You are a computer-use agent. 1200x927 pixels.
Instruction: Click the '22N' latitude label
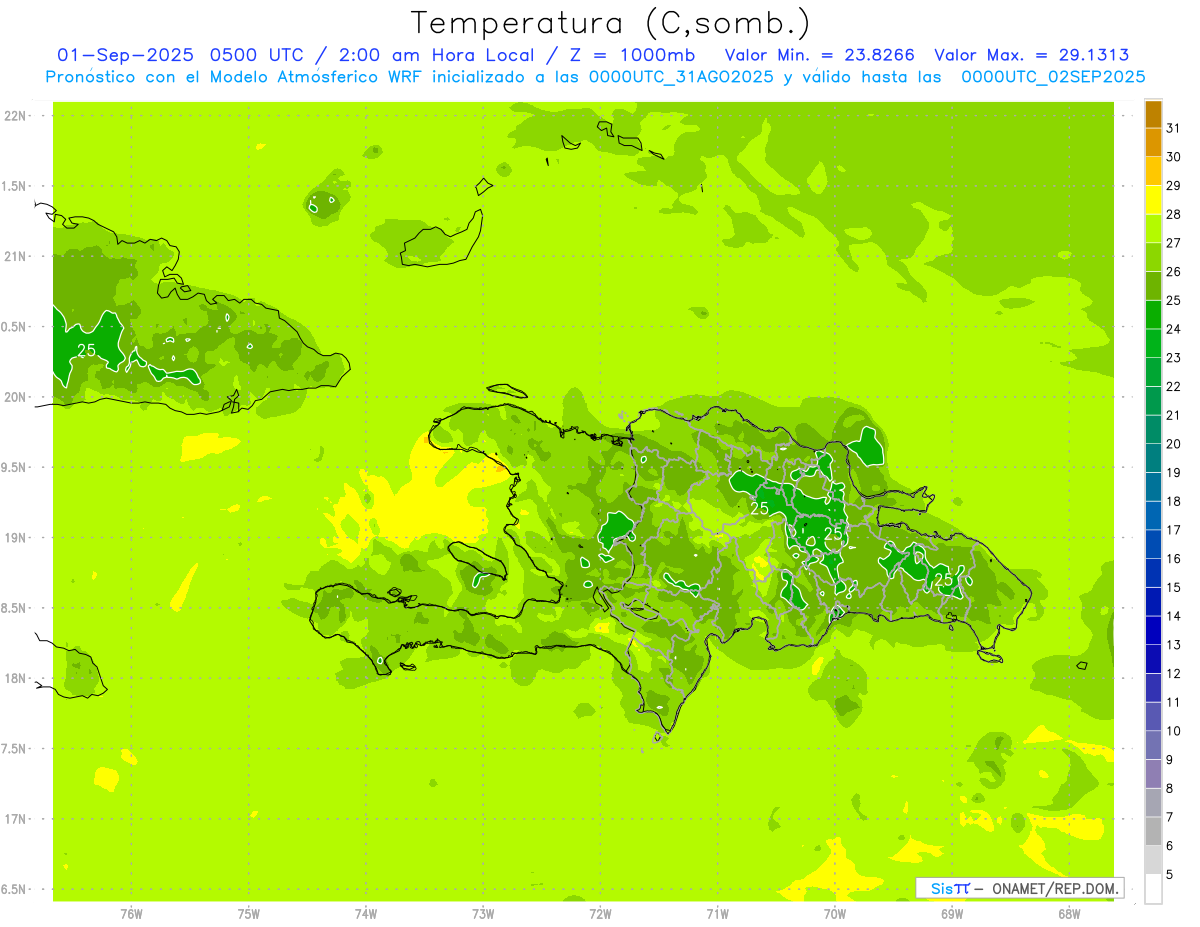click(15, 116)
